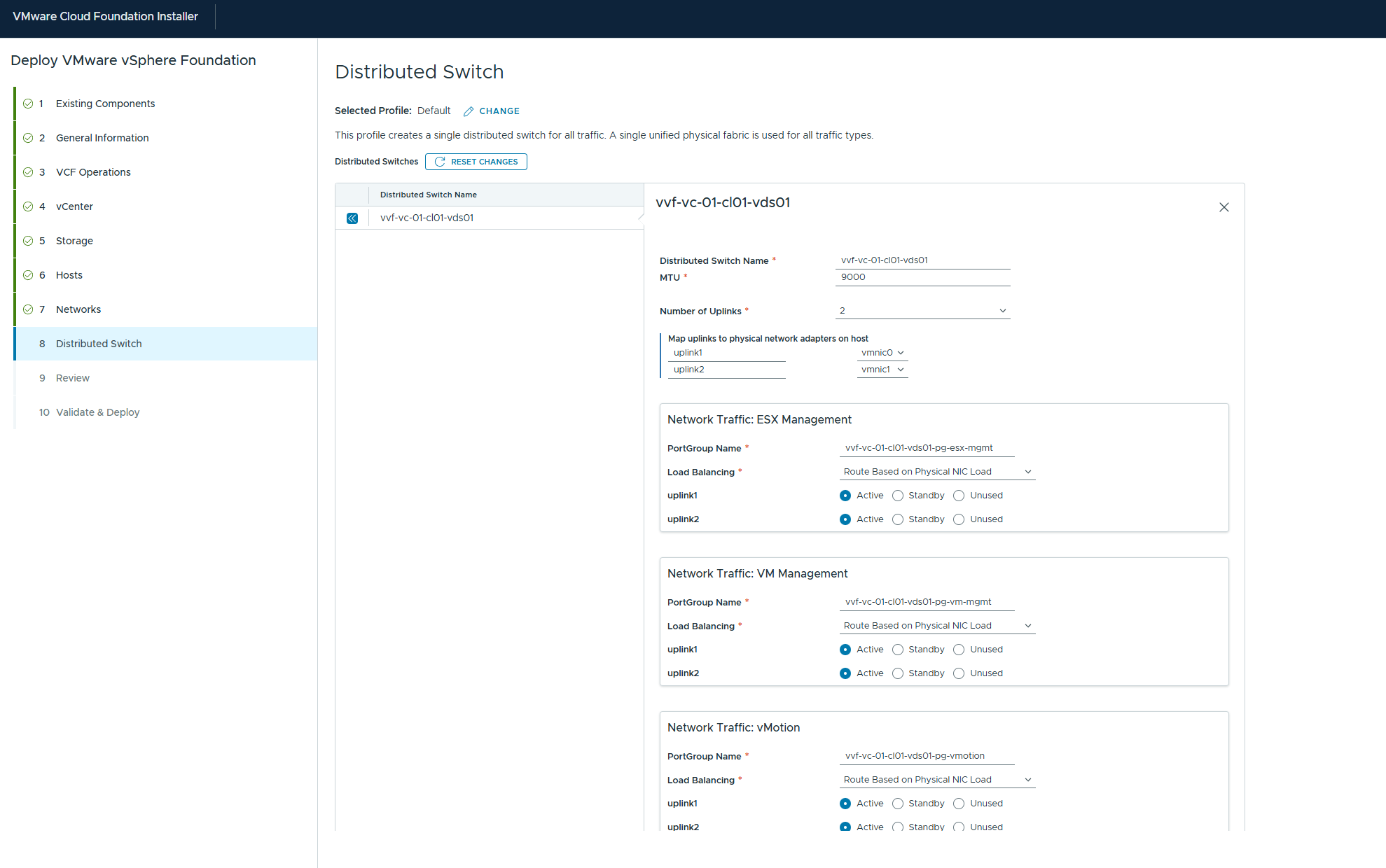Screen dimensions: 1386x868
Task: Click the CHANGE profile link
Action: coord(499,111)
